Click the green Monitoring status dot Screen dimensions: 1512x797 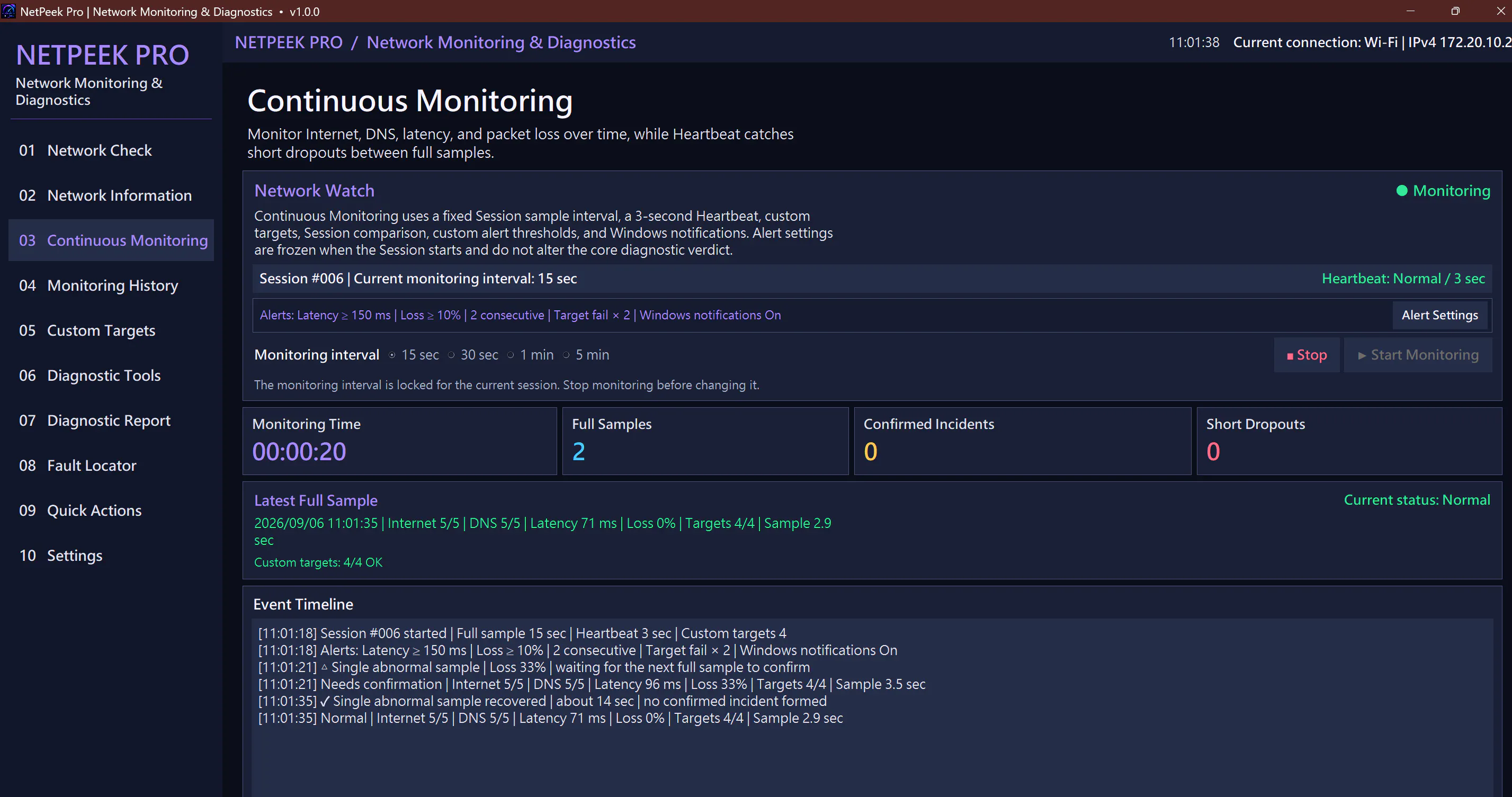(1402, 191)
